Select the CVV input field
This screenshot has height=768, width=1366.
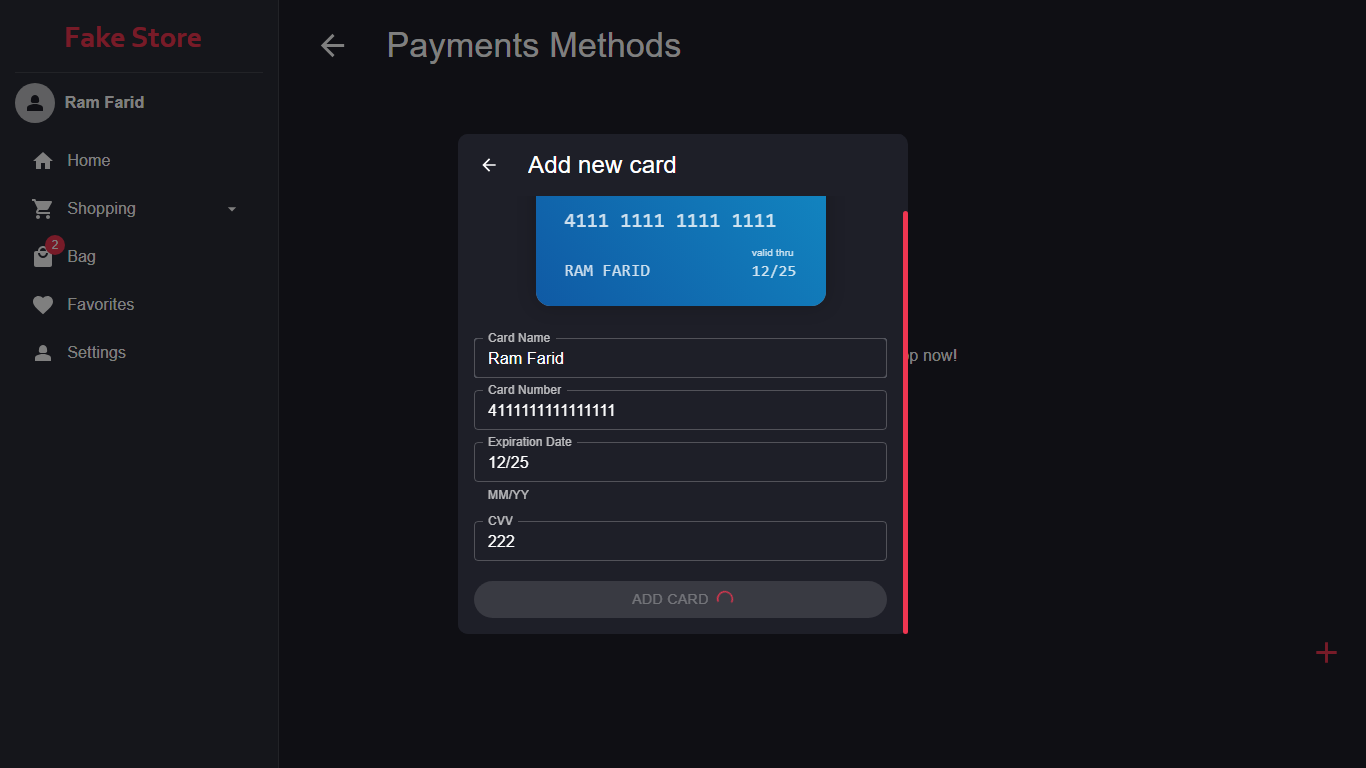click(680, 541)
